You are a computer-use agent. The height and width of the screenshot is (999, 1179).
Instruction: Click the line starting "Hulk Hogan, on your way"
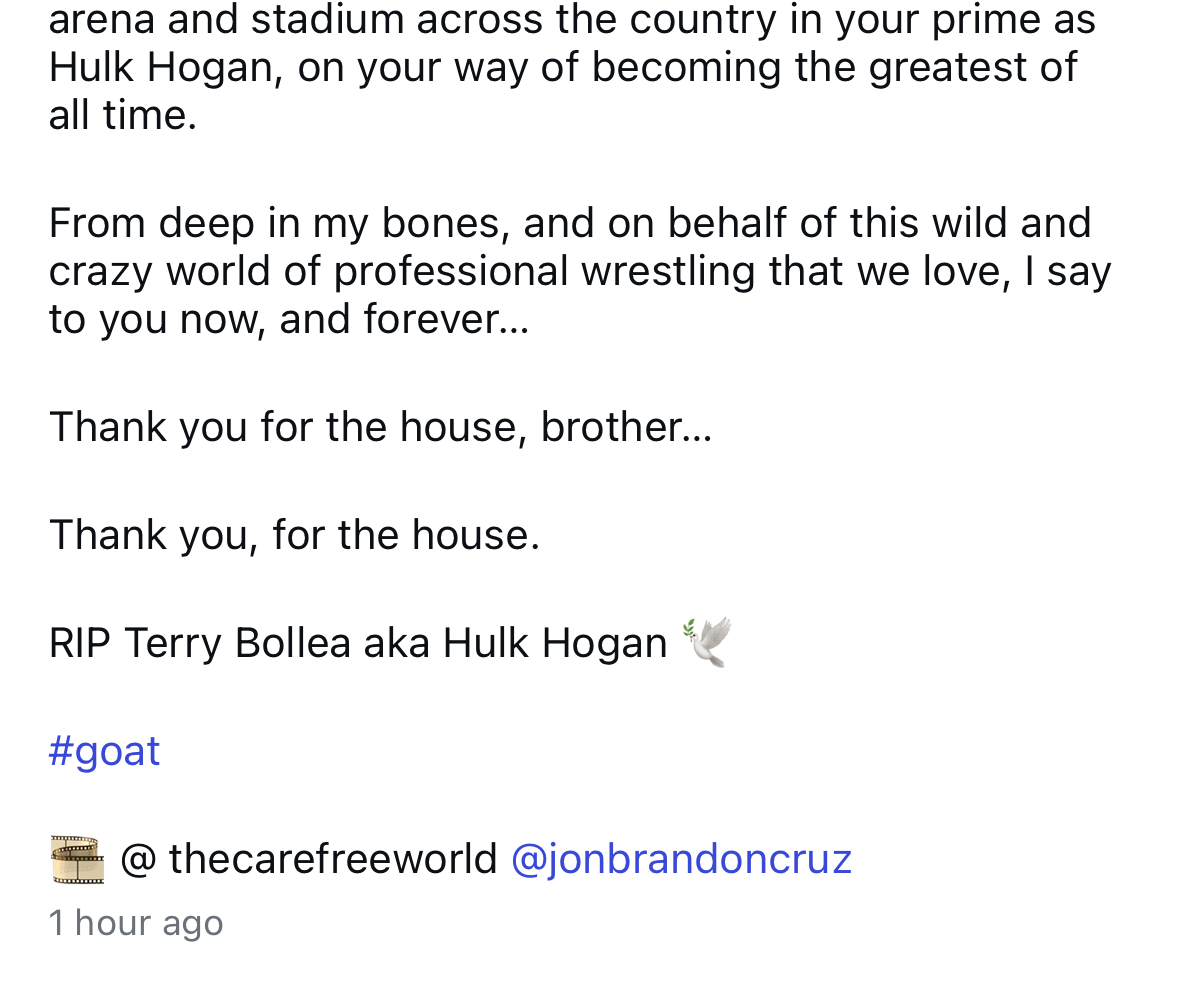coord(562,68)
